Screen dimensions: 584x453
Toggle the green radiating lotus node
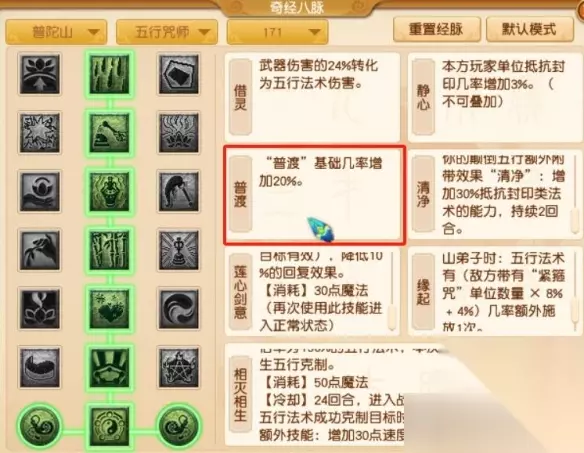pos(110,367)
